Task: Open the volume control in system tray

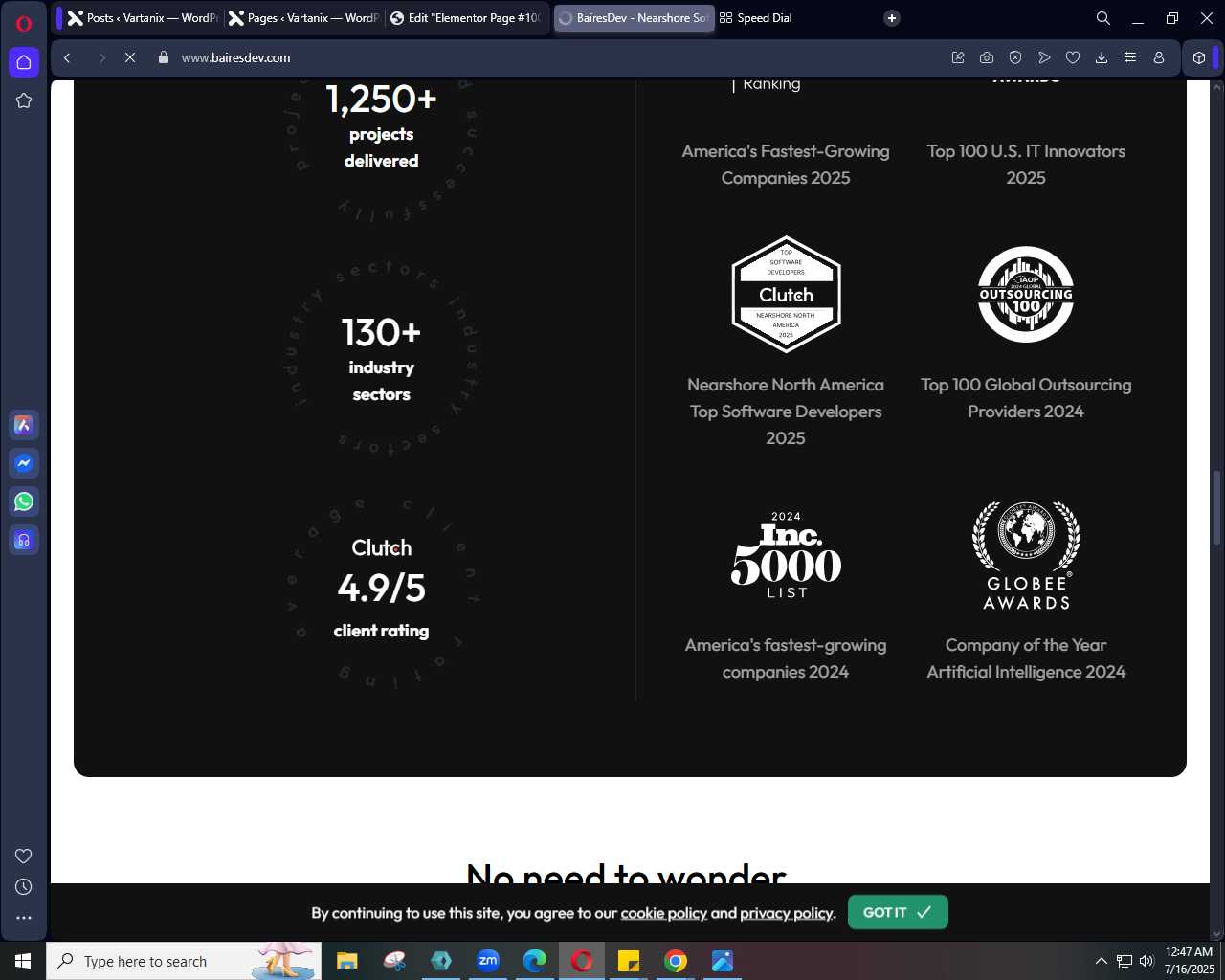Action: click(x=1147, y=961)
